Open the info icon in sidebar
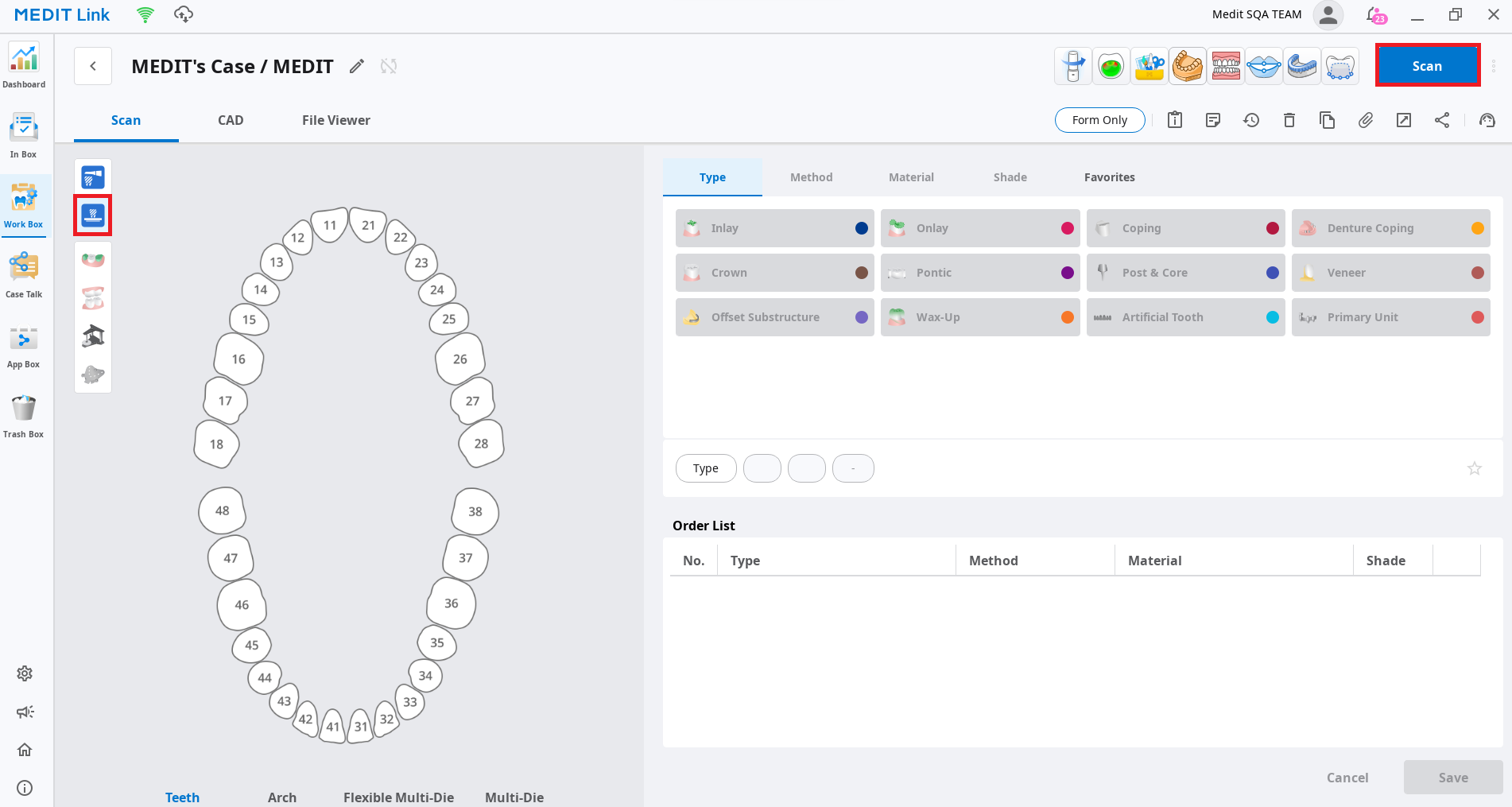This screenshot has height=807, width=1512. pyautogui.click(x=25, y=788)
